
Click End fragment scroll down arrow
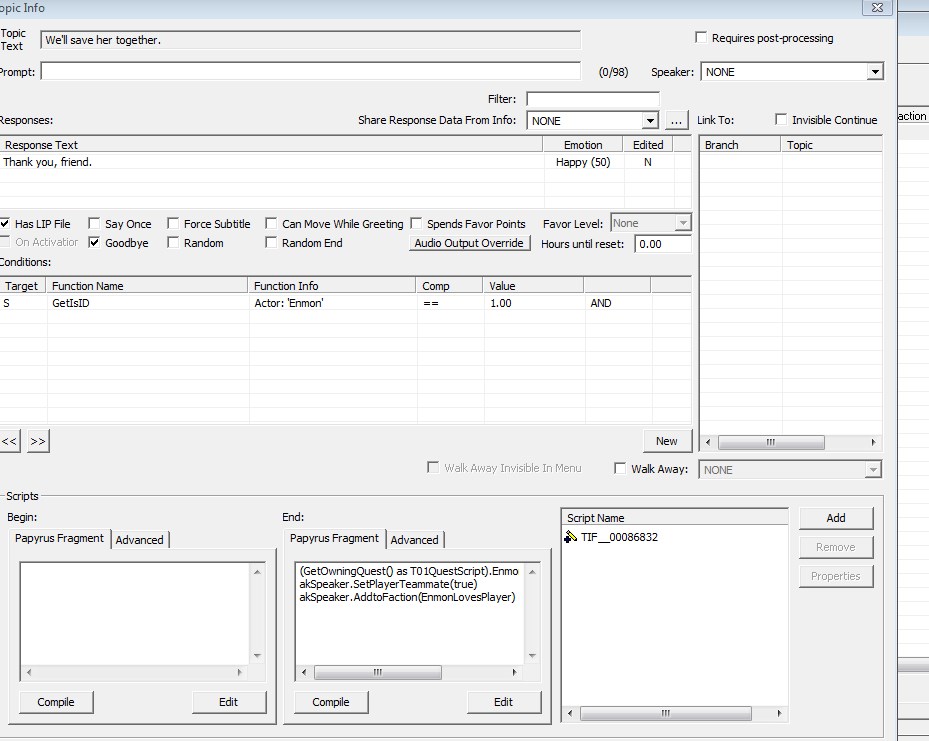pos(532,655)
